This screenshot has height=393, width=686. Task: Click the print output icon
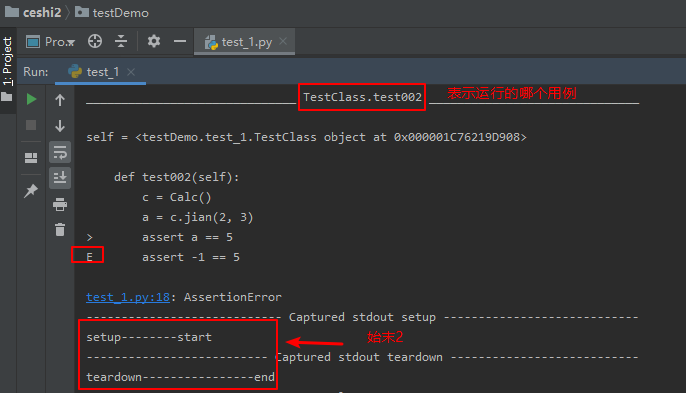point(60,204)
